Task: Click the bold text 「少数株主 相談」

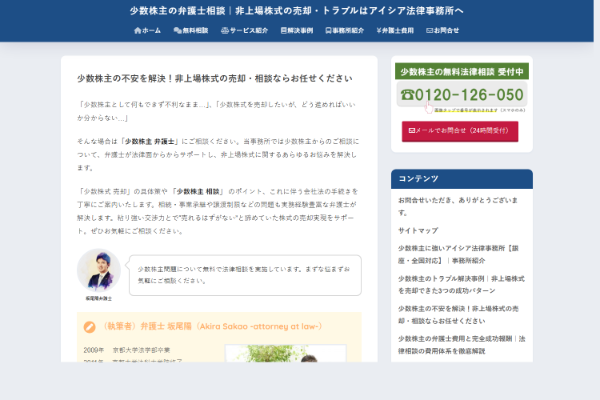Action: click(x=198, y=191)
